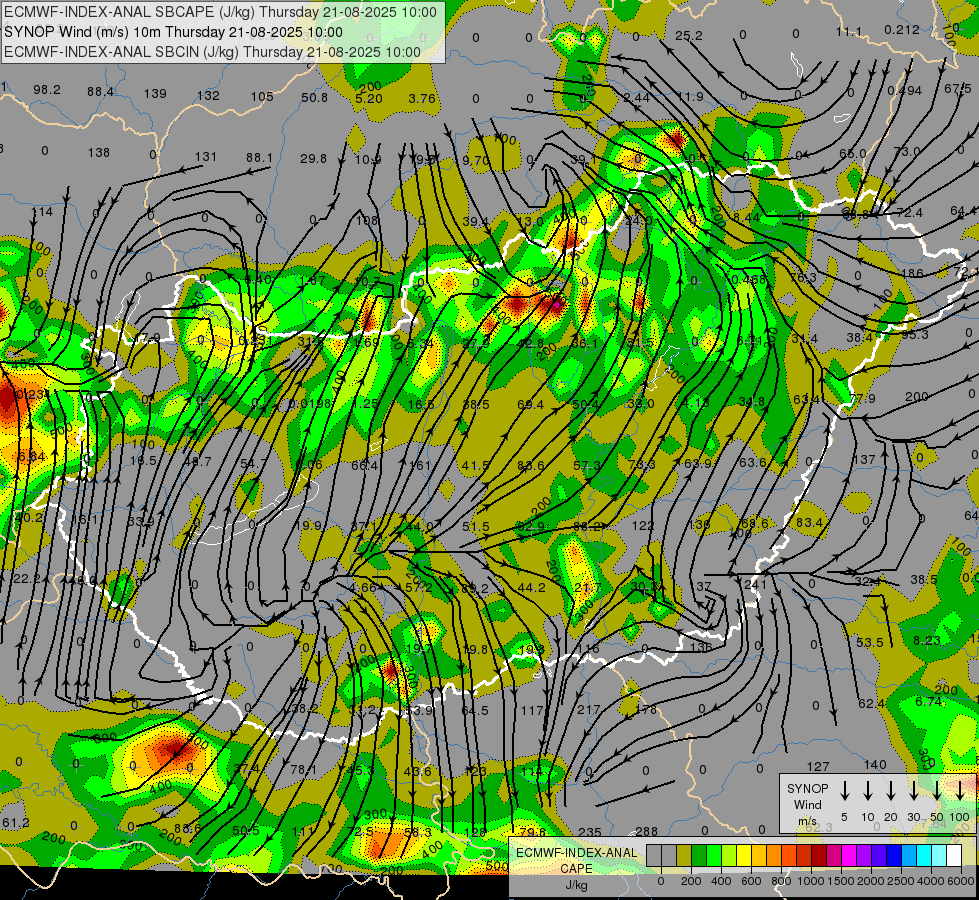The height and width of the screenshot is (900, 979).
Task: Click the 0.212 value on the map
Action: point(902,29)
